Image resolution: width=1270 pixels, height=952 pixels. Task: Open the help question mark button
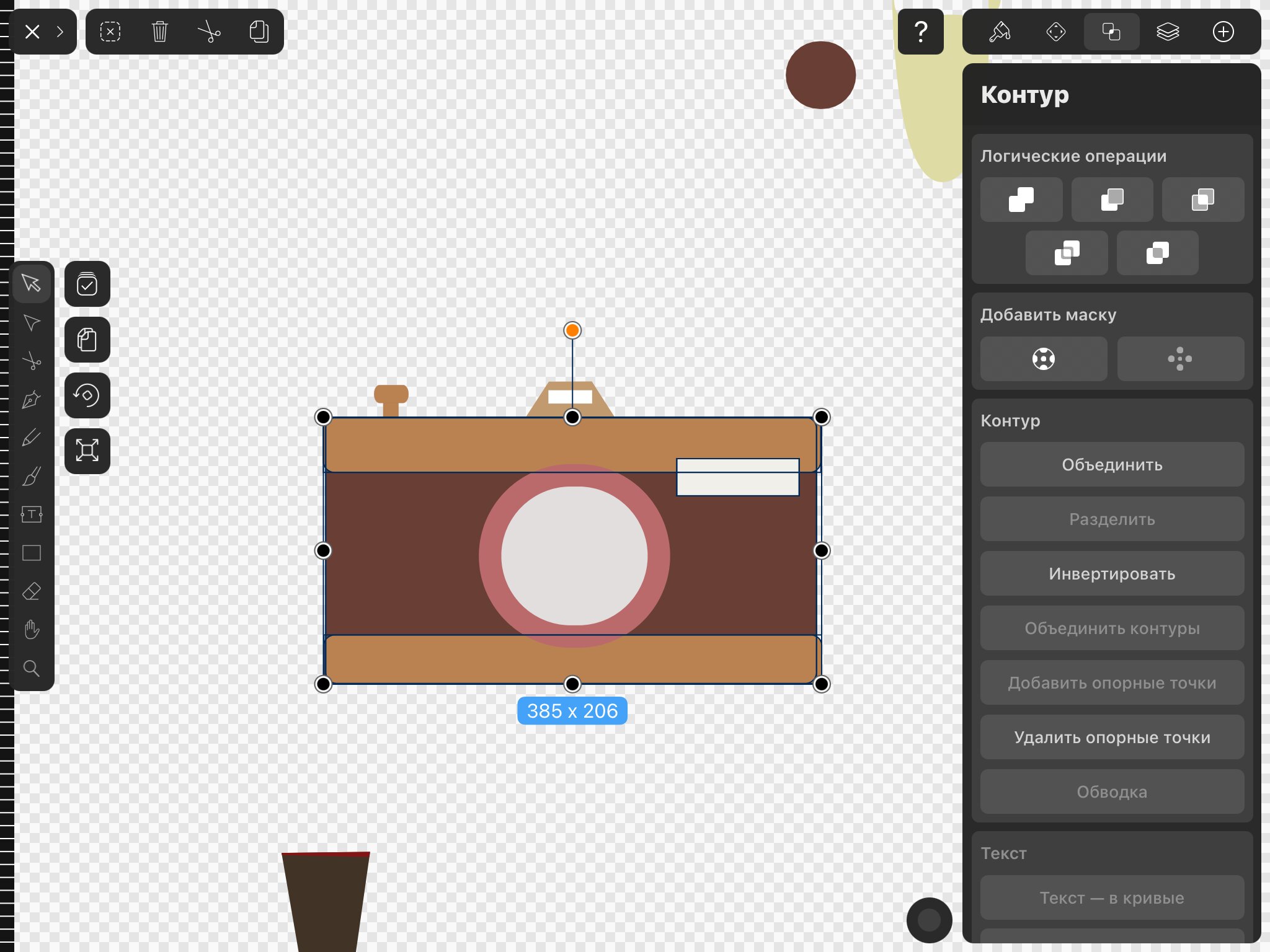click(x=921, y=32)
